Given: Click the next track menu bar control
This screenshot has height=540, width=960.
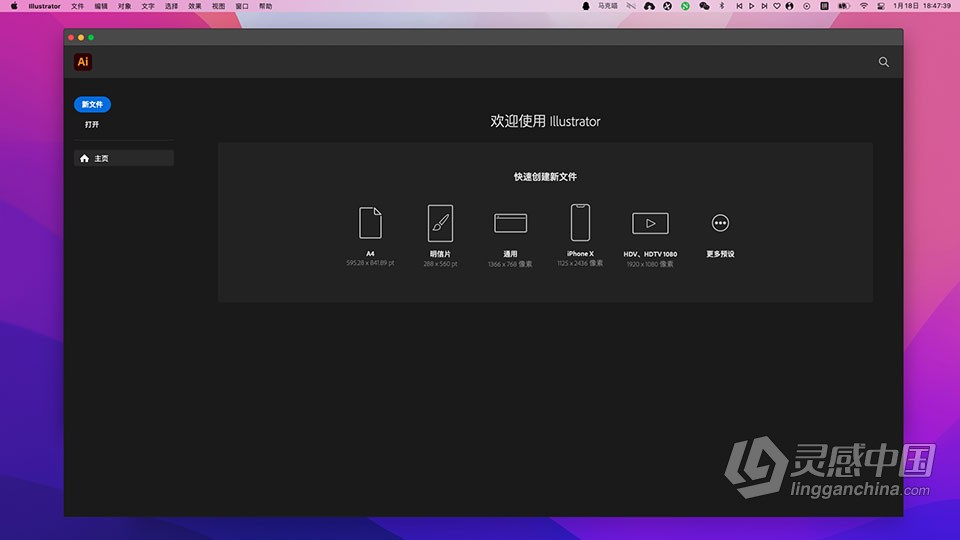Looking at the screenshot, I should point(764,6).
